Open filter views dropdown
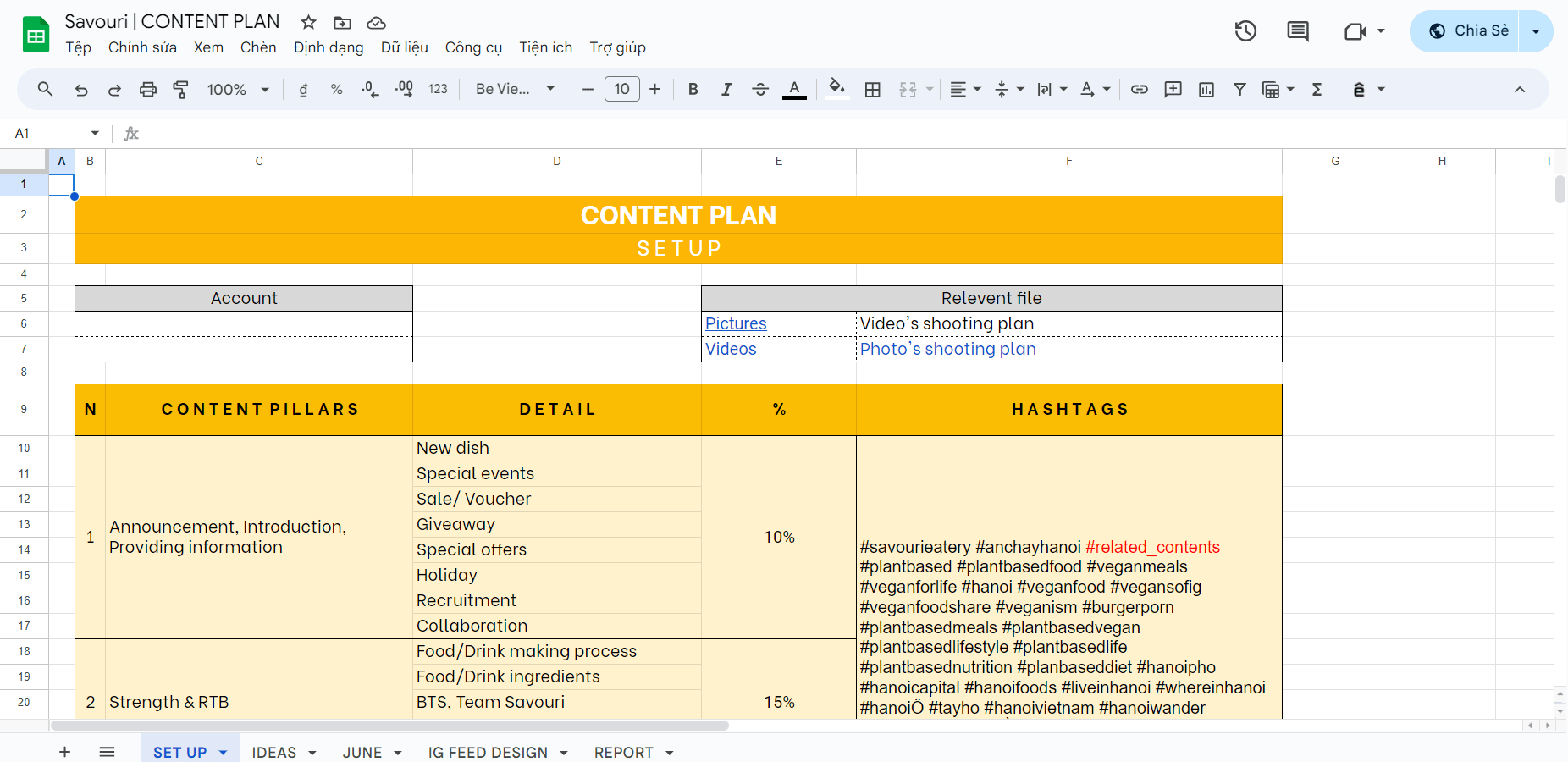The width and height of the screenshot is (1568, 762). (x=1278, y=89)
